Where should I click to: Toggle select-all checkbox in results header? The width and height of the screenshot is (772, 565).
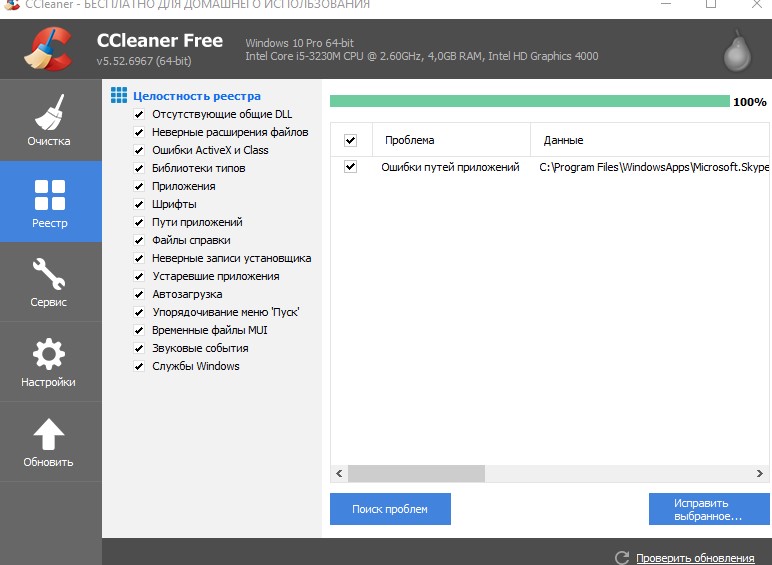pos(350,140)
